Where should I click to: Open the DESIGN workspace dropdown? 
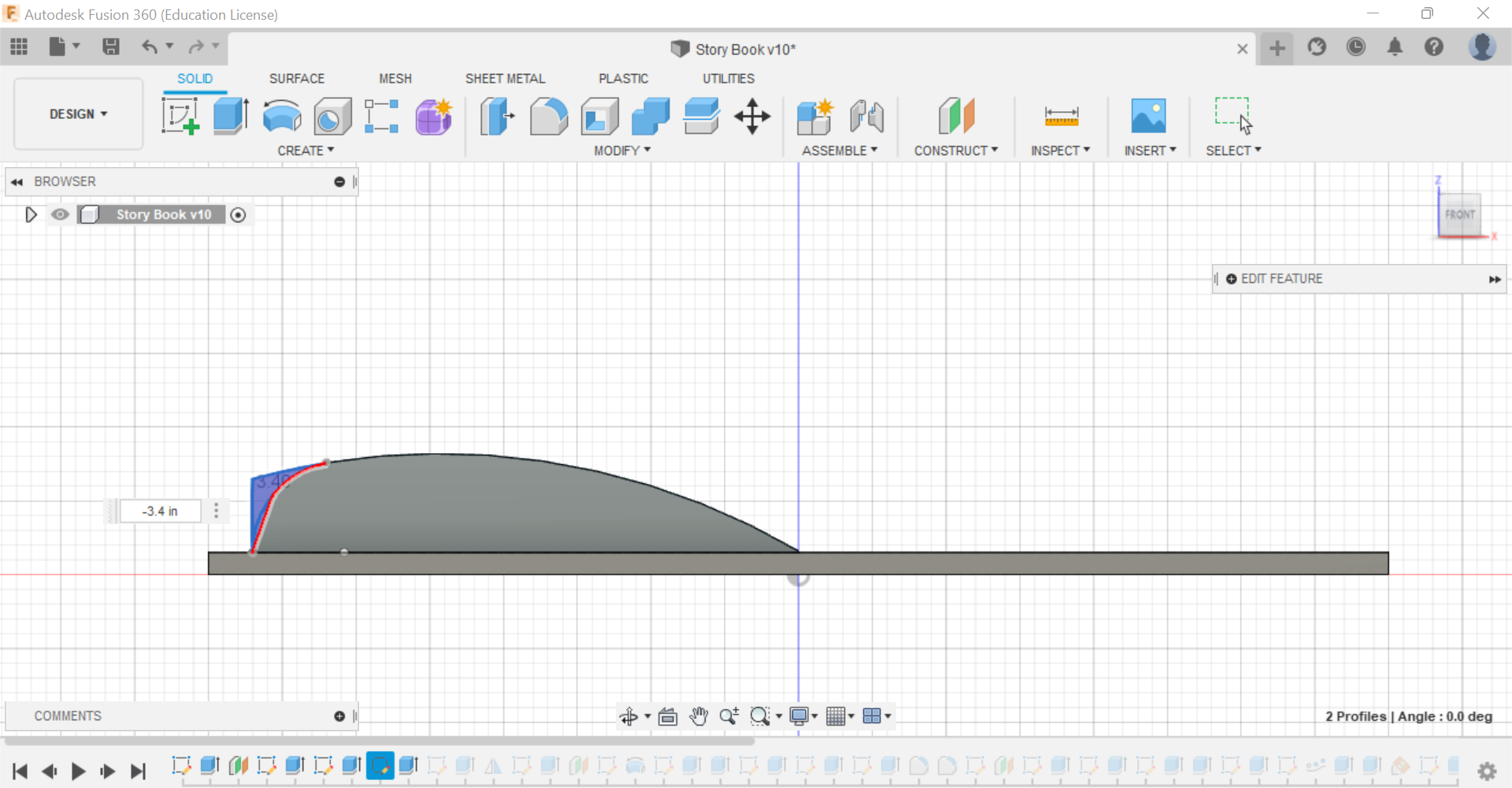[79, 114]
